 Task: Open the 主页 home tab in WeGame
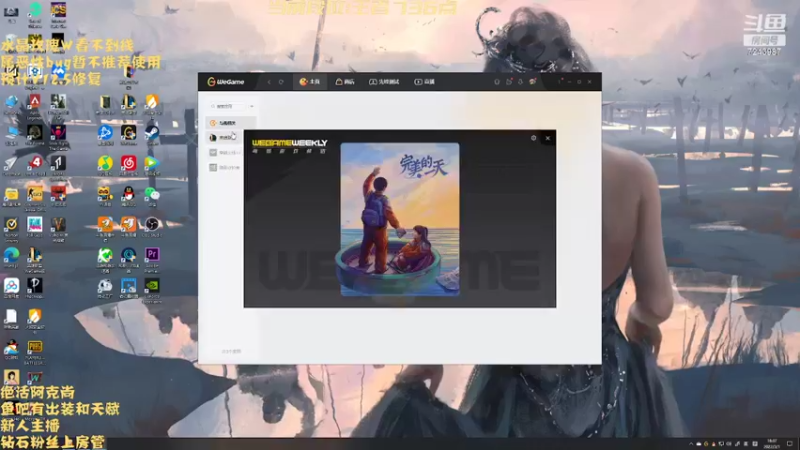click(x=309, y=82)
